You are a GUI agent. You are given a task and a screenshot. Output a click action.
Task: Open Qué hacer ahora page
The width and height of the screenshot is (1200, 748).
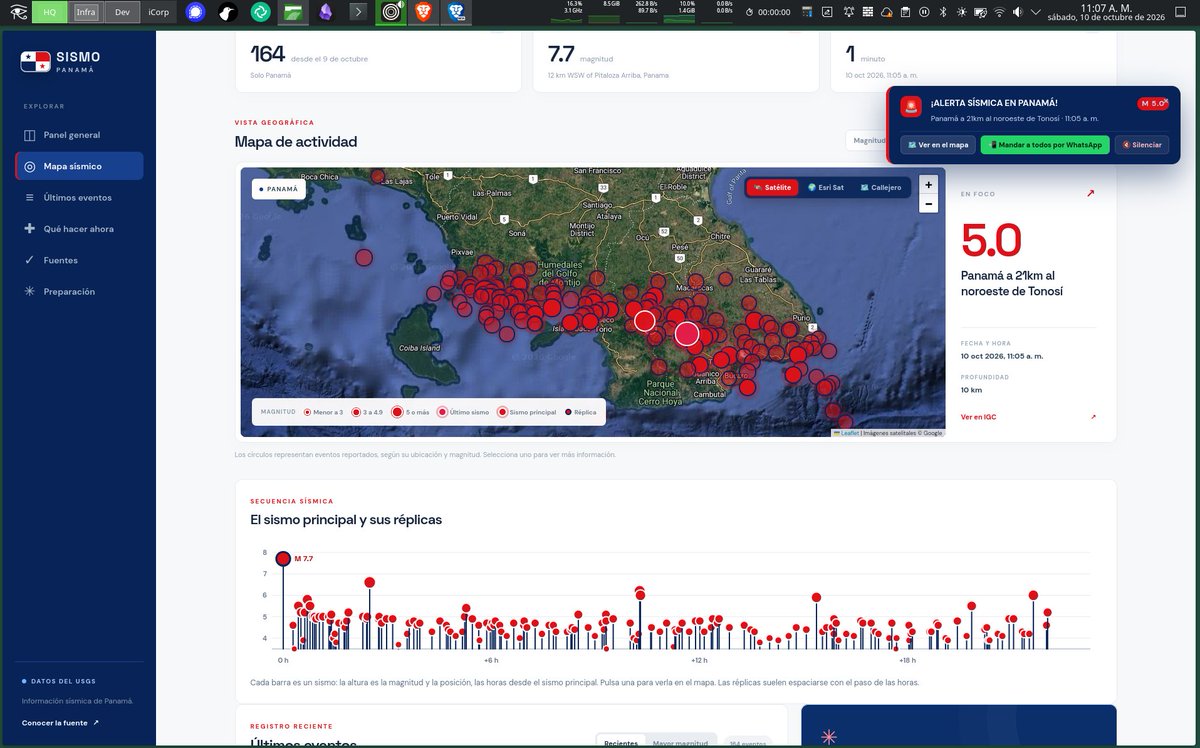click(79, 229)
